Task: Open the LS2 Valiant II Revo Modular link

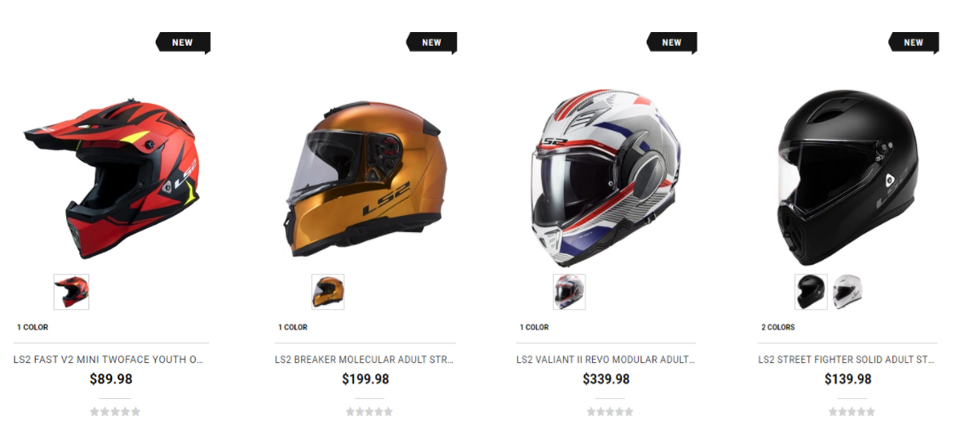Action: tap(606, 359)
